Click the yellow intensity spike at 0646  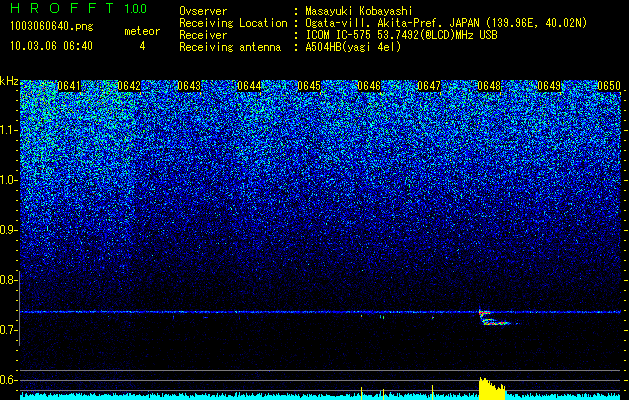click(x=361, y=393)
